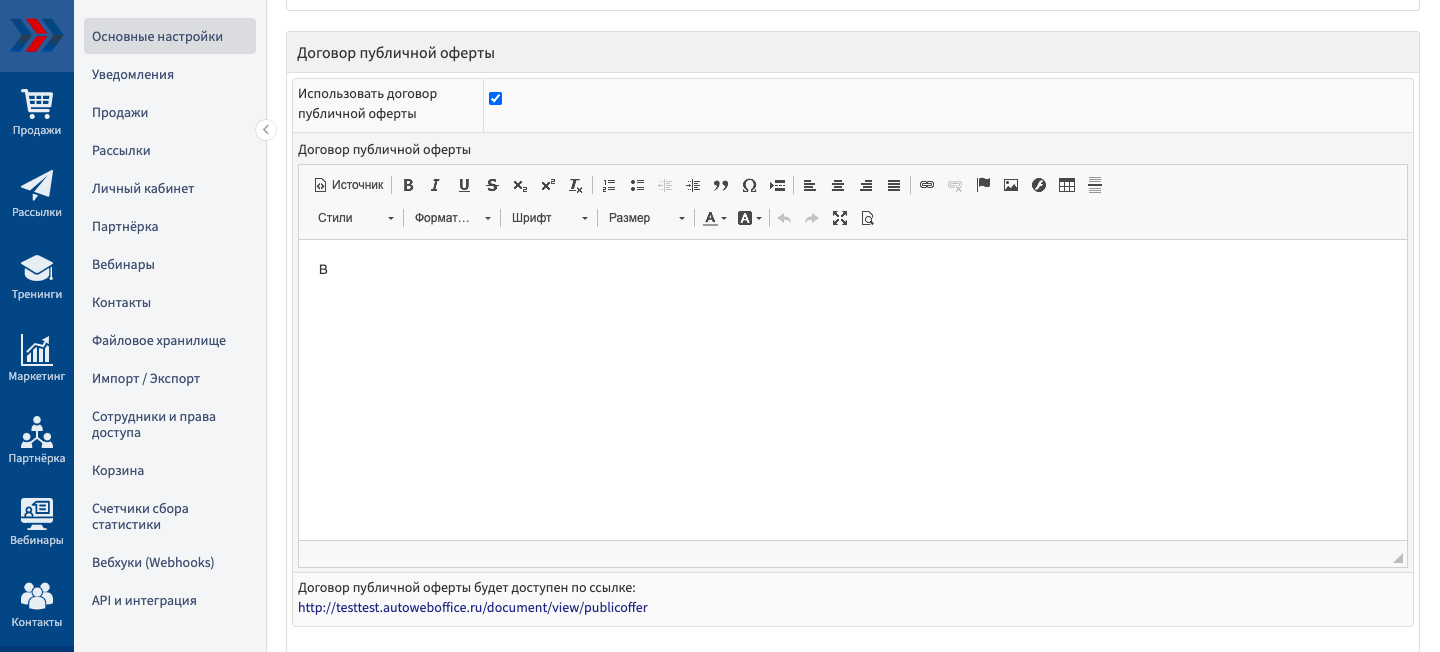Open the Уведомления settings menu item

[x=133, y=74]
